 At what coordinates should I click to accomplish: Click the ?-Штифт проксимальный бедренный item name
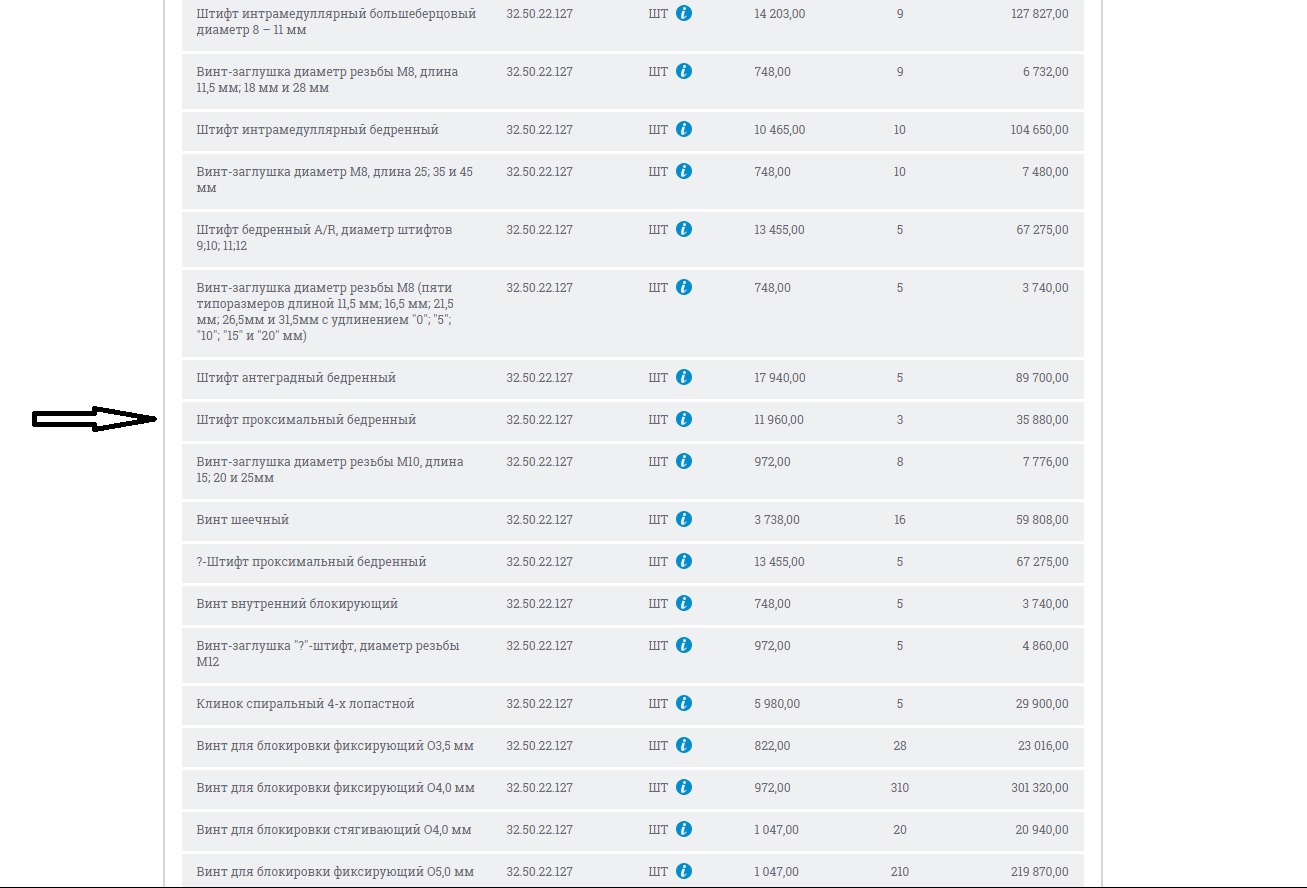pyautogui.click(x=311, y=562)
